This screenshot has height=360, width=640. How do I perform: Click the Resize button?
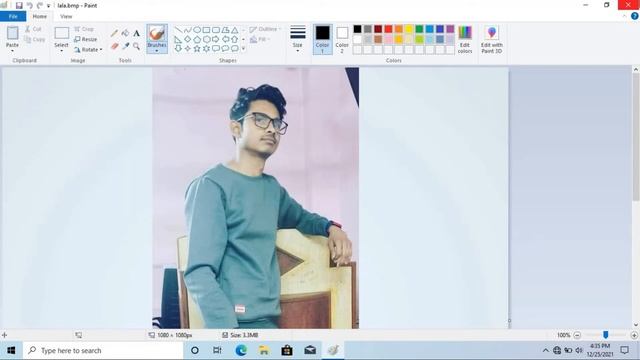tap(86, 39)
